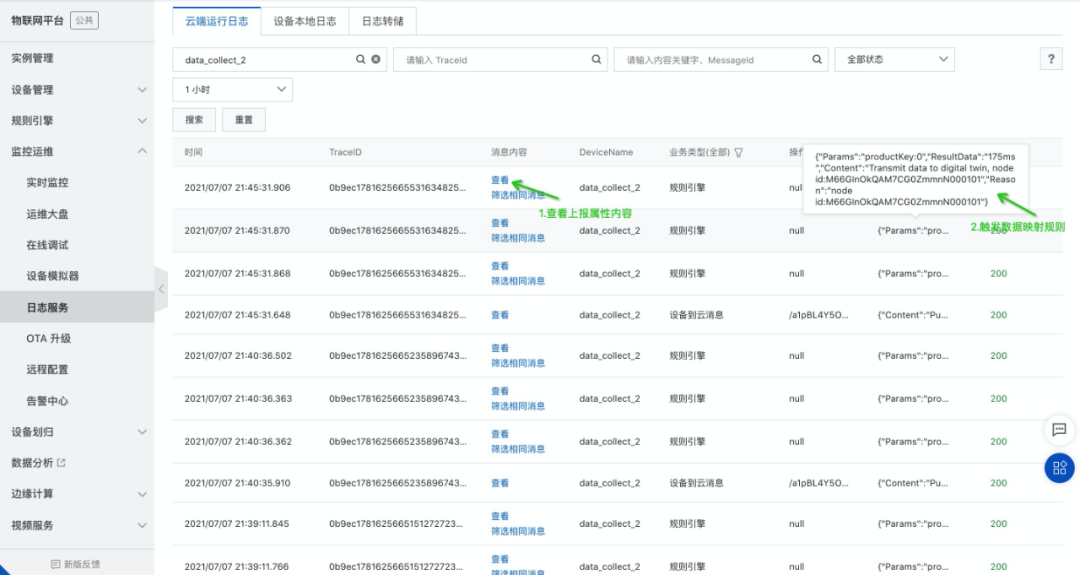This screenshot has height=575, width=1080.
Task: Click 查看 for the 21:45:31.906 log row
Action: 500,180
